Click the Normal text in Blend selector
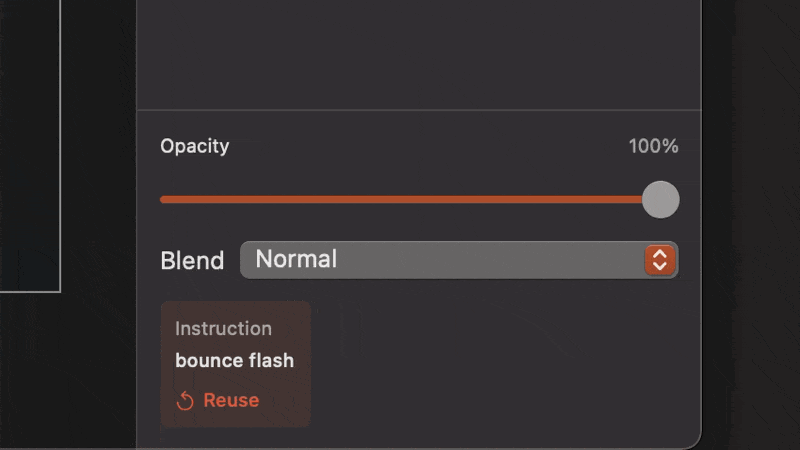The height and width of the screenshot is (450, 800). [x=296, y=260]
